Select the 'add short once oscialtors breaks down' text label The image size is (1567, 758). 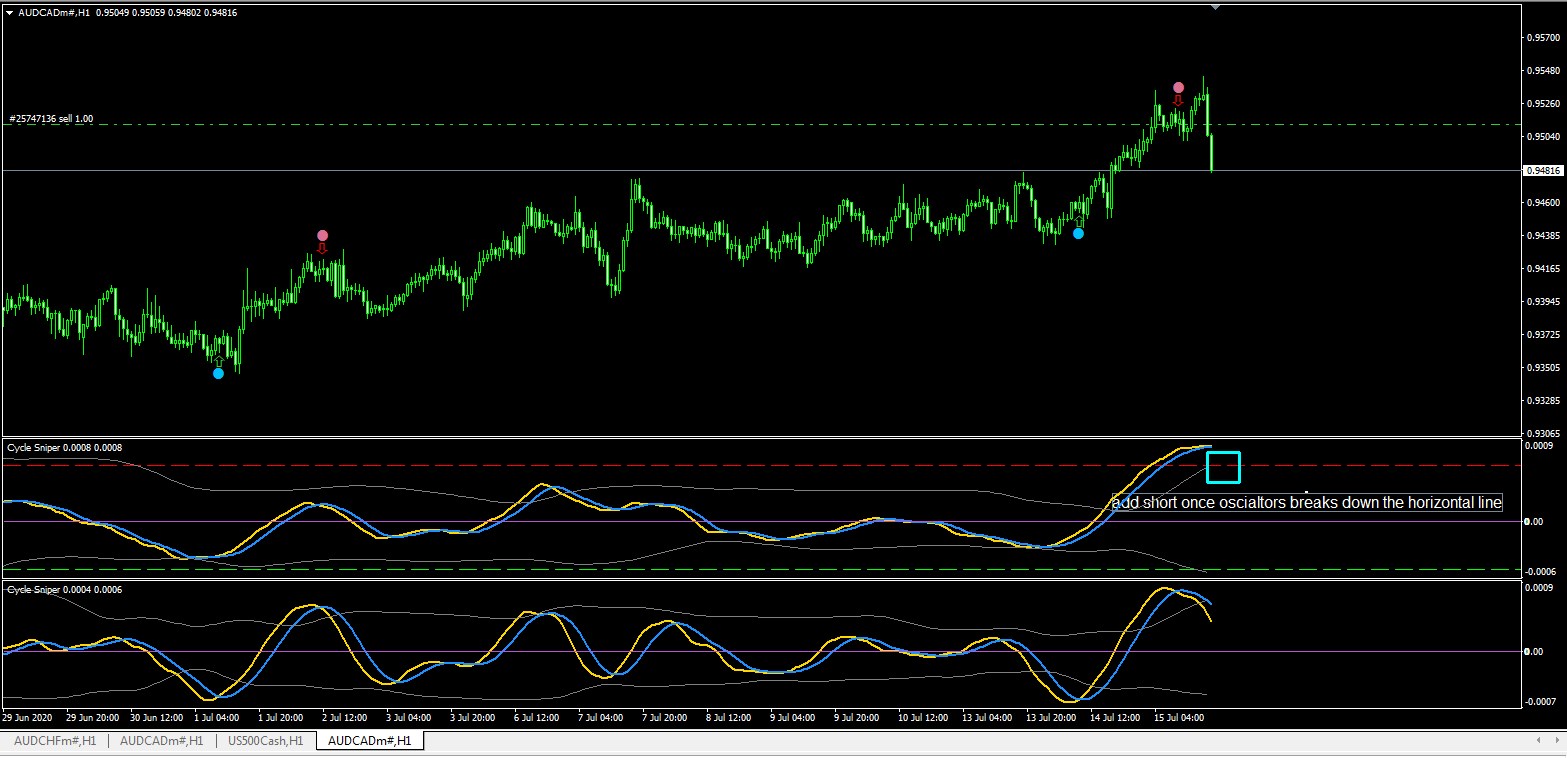click(x=1306, y=503)
